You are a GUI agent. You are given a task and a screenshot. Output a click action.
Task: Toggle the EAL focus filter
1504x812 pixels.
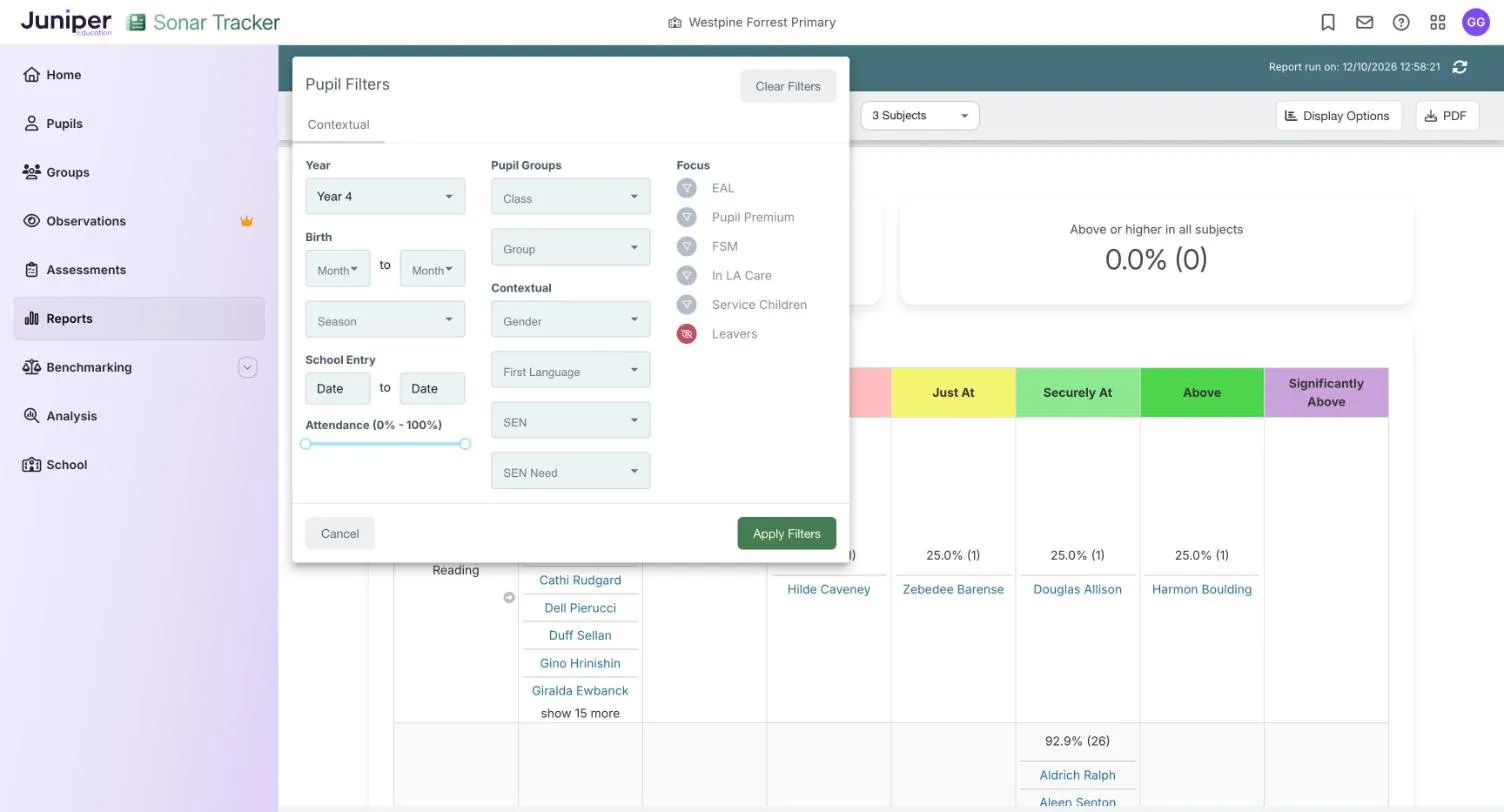(x=686, y=188)
